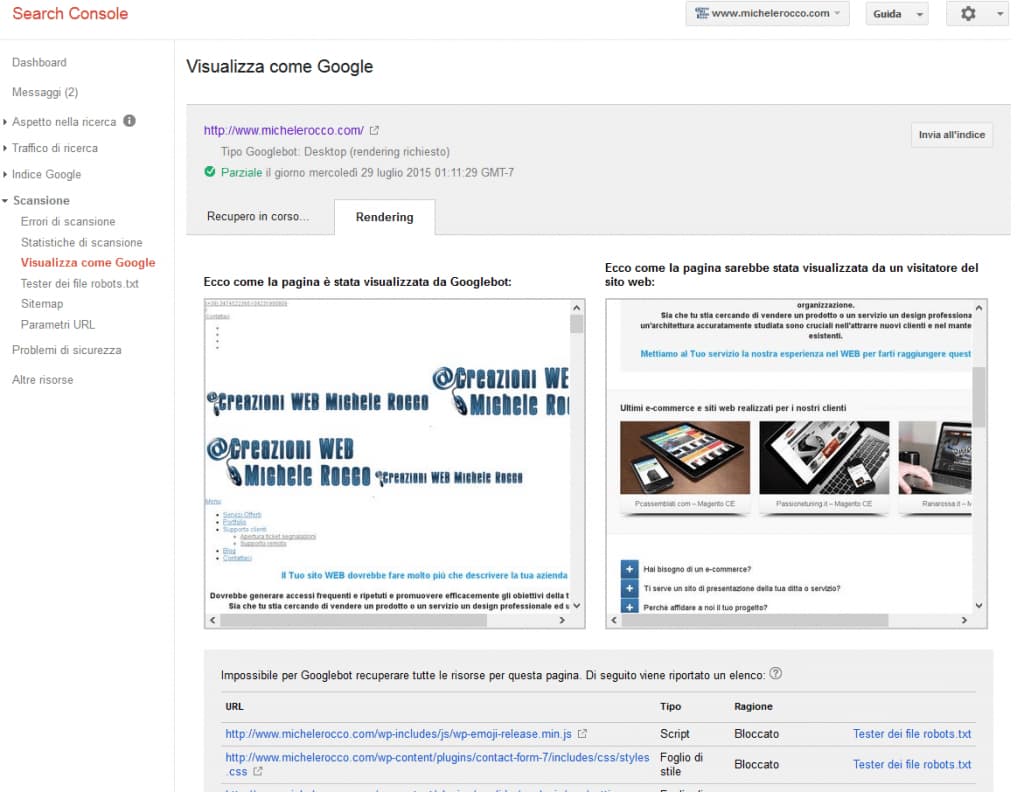
Task: Click the Search Console logo
Action: [x=70, y=14]
